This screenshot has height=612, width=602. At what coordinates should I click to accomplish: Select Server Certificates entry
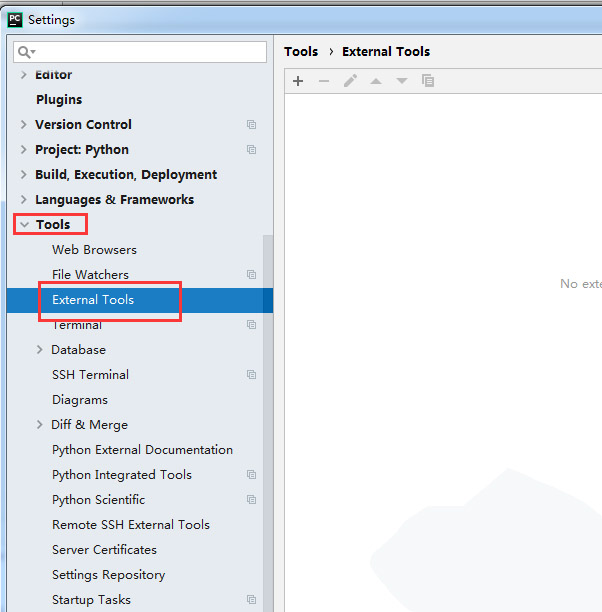(x=104, y=550)
